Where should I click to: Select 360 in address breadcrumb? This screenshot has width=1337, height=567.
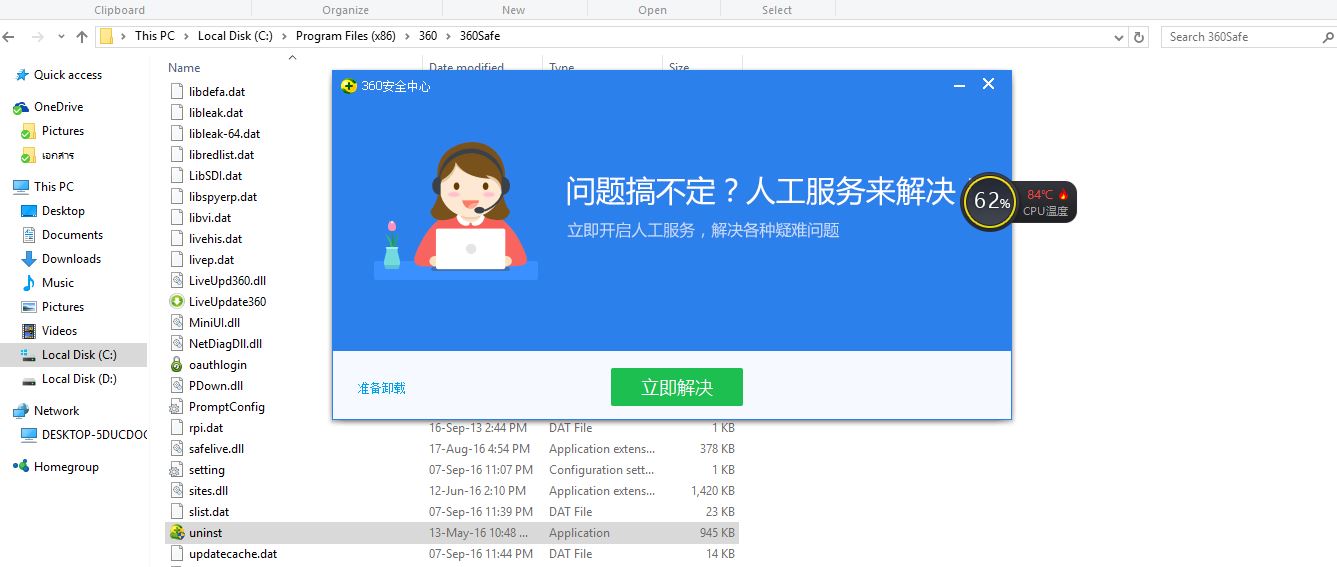[x=428, y=36]
